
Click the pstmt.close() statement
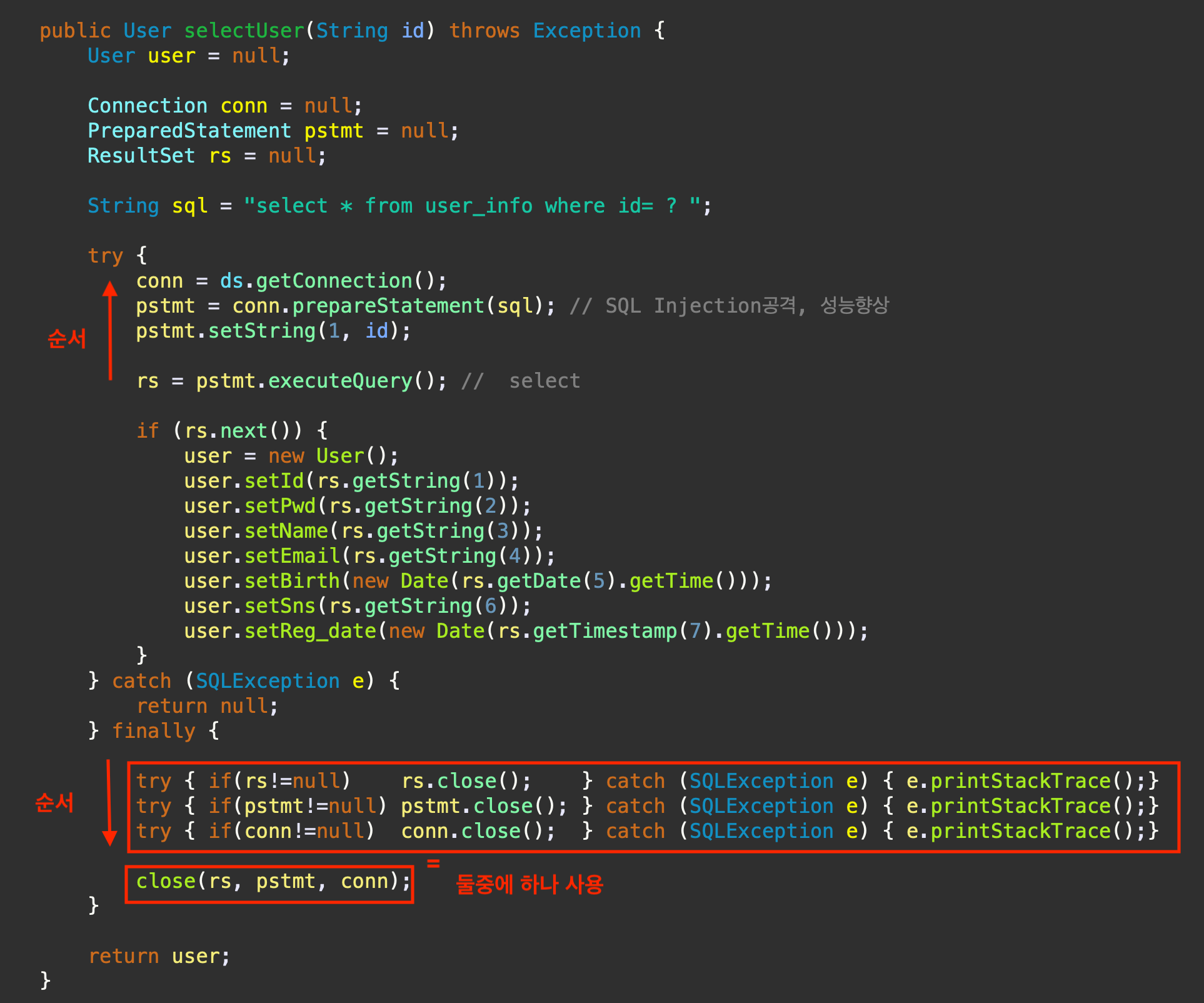click(483, 806)
